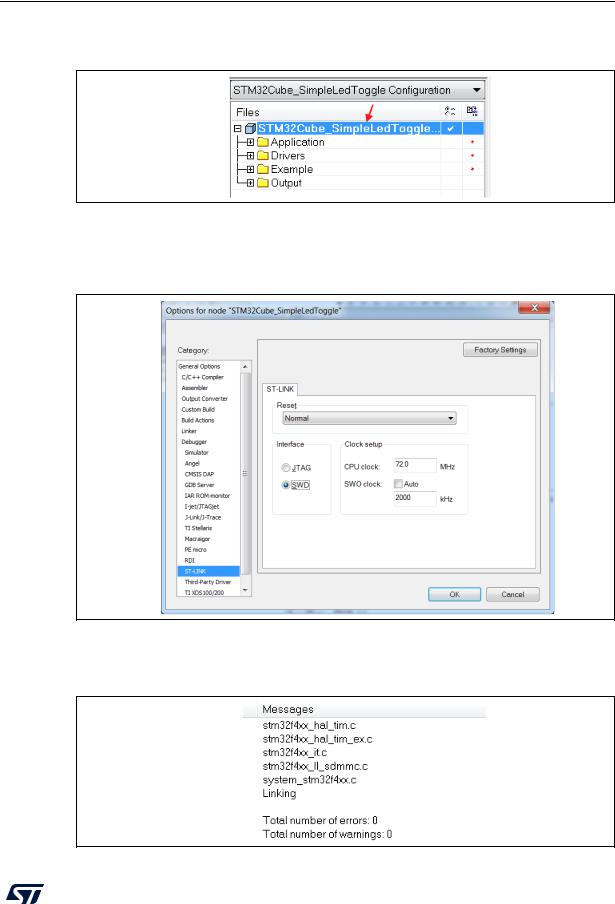
Task: Select Build Actions category
Action: coord(198,420)
